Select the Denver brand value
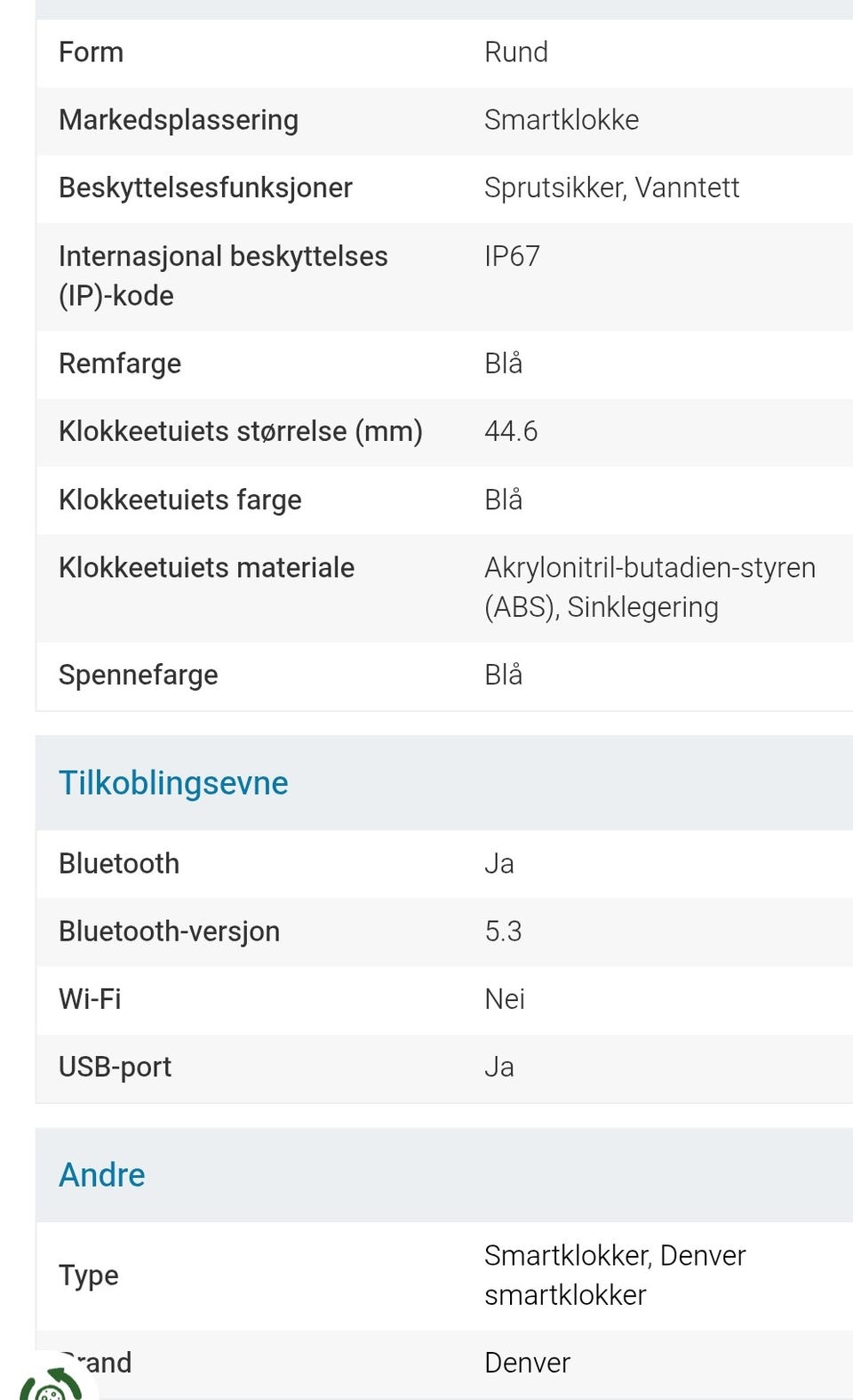The height and width of the screenshot is (1400, 853). (x=527, y=1363)
